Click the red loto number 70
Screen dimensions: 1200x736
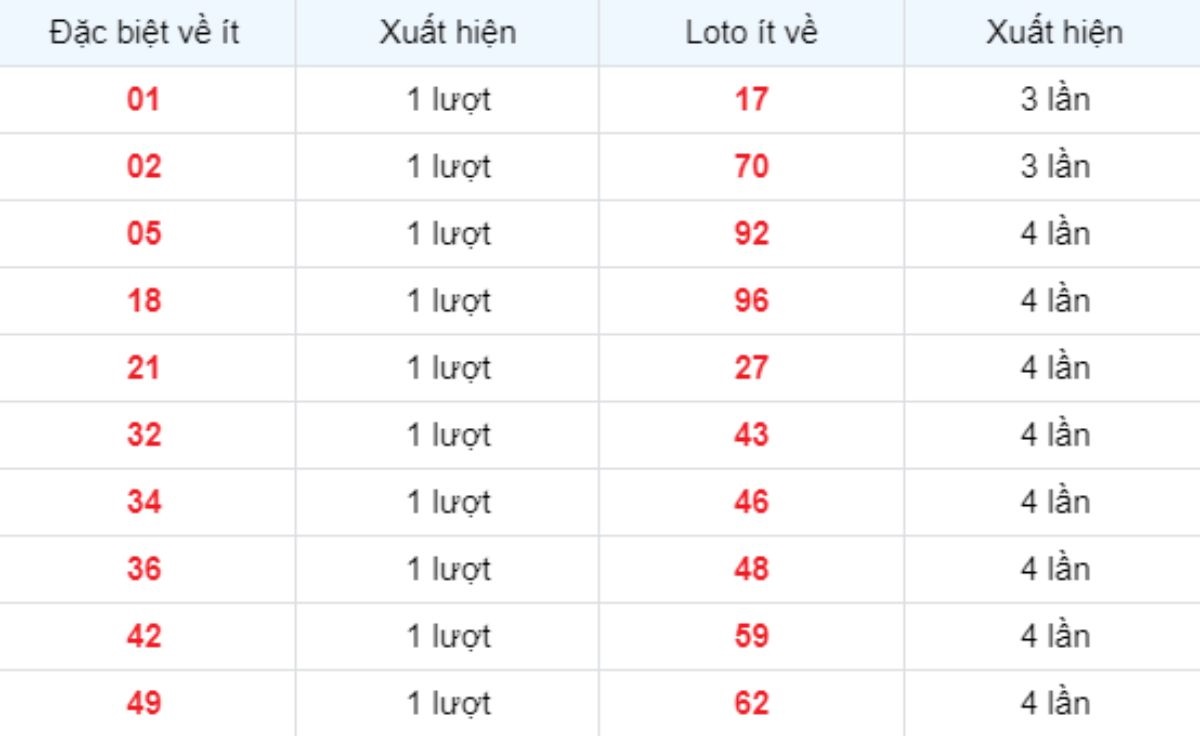[751, 167]
